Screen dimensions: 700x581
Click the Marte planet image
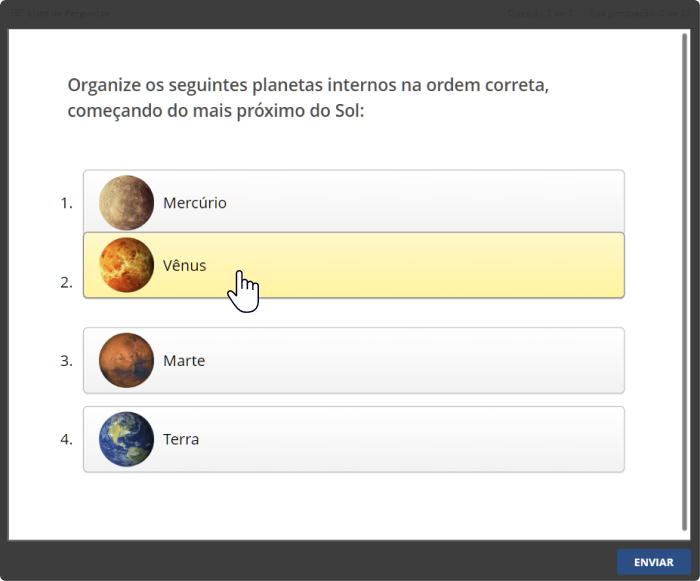point(126,360)
